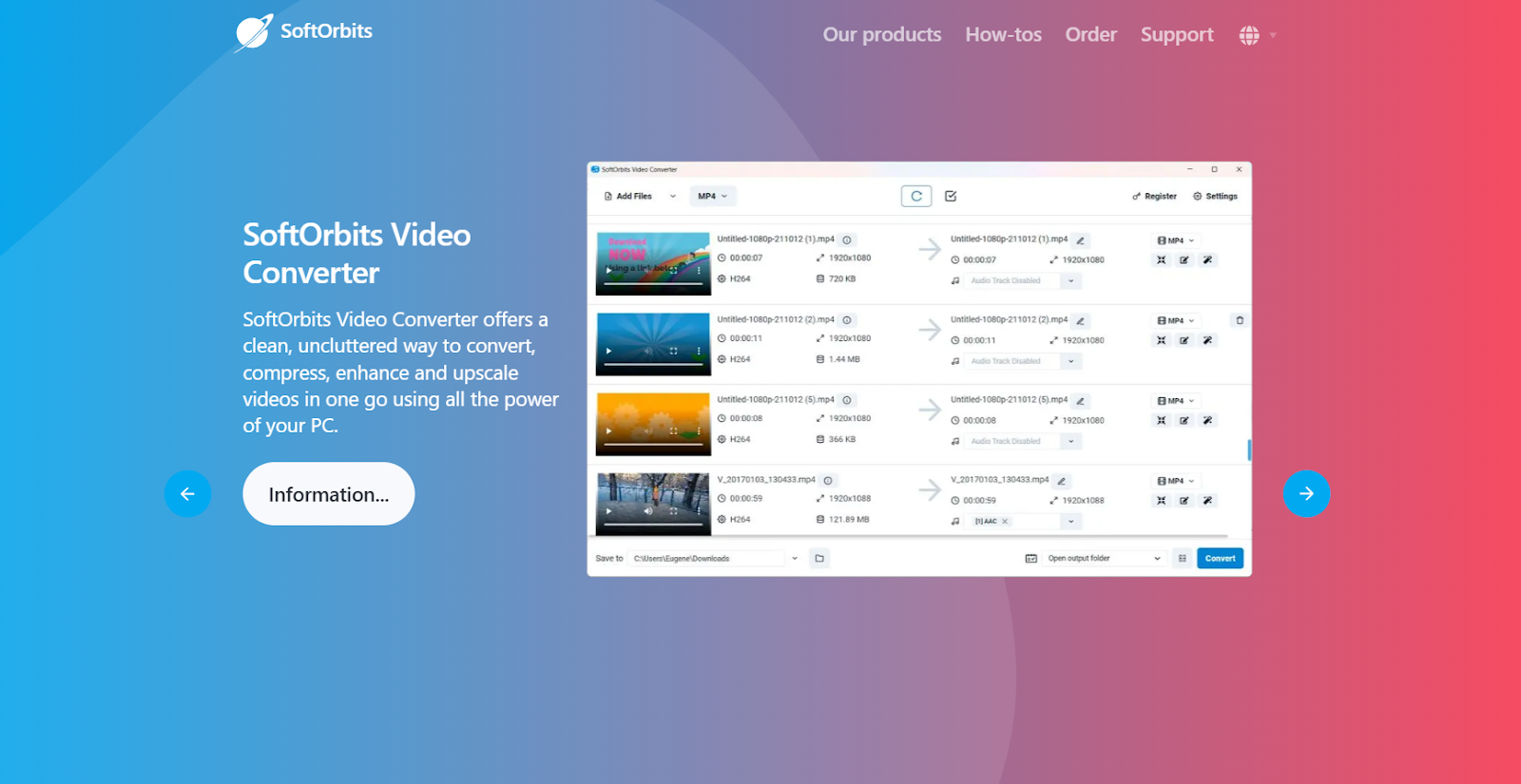Screen dimensions: 1521x784
Task: Go to previous slide arrow
Action: coord(187,494)
